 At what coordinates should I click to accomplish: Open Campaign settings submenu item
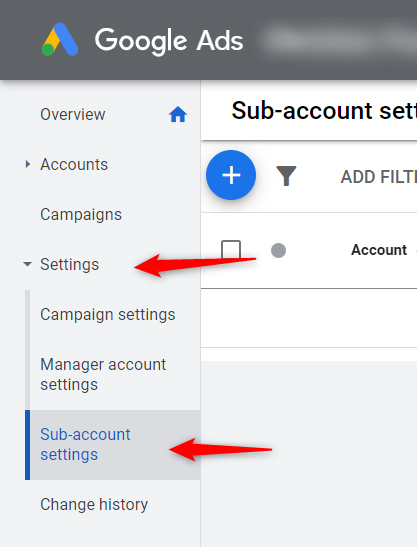(x=108, y=314)
